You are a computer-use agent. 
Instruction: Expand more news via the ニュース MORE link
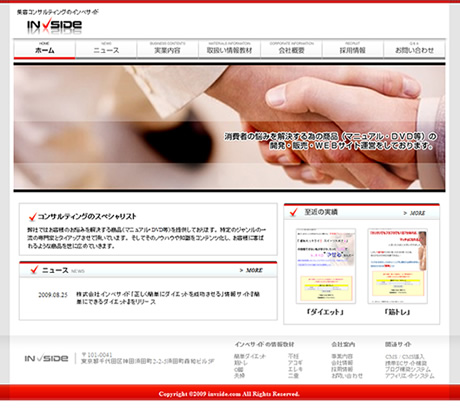pyautogui.click(x=251, y=270)
